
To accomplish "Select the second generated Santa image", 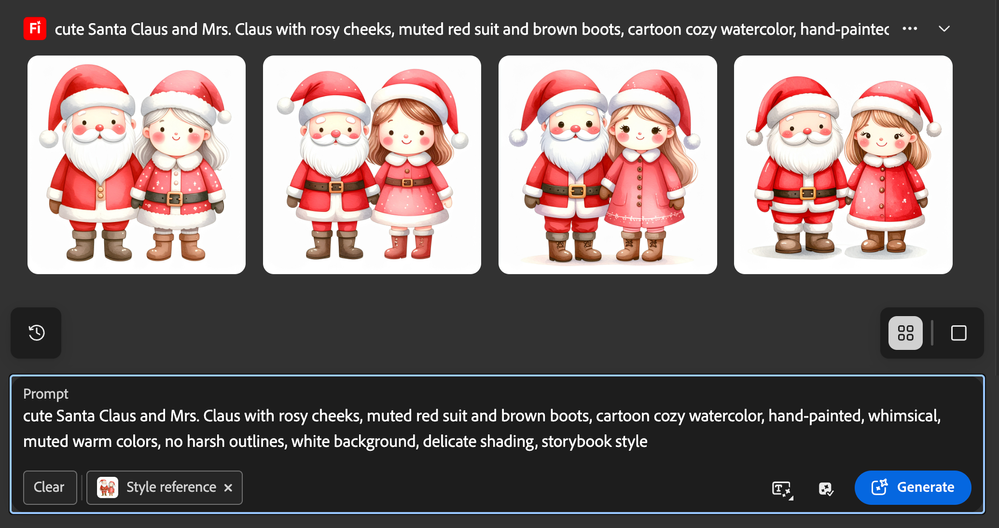I will [372, 165].
